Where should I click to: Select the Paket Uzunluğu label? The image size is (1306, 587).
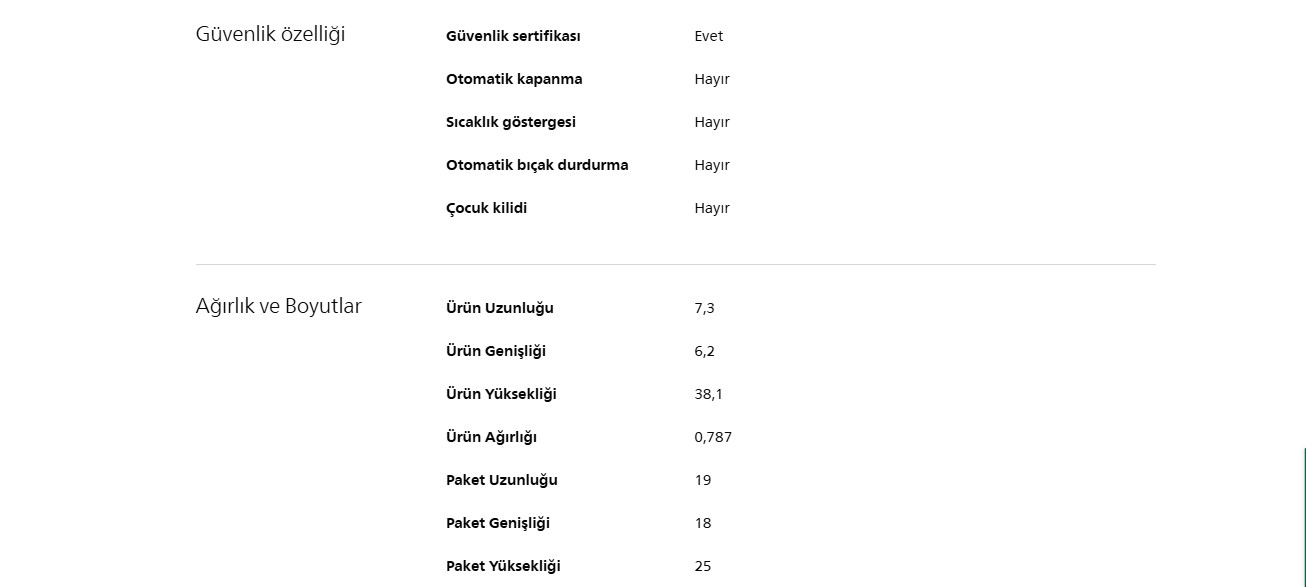(x=502, y=480)
